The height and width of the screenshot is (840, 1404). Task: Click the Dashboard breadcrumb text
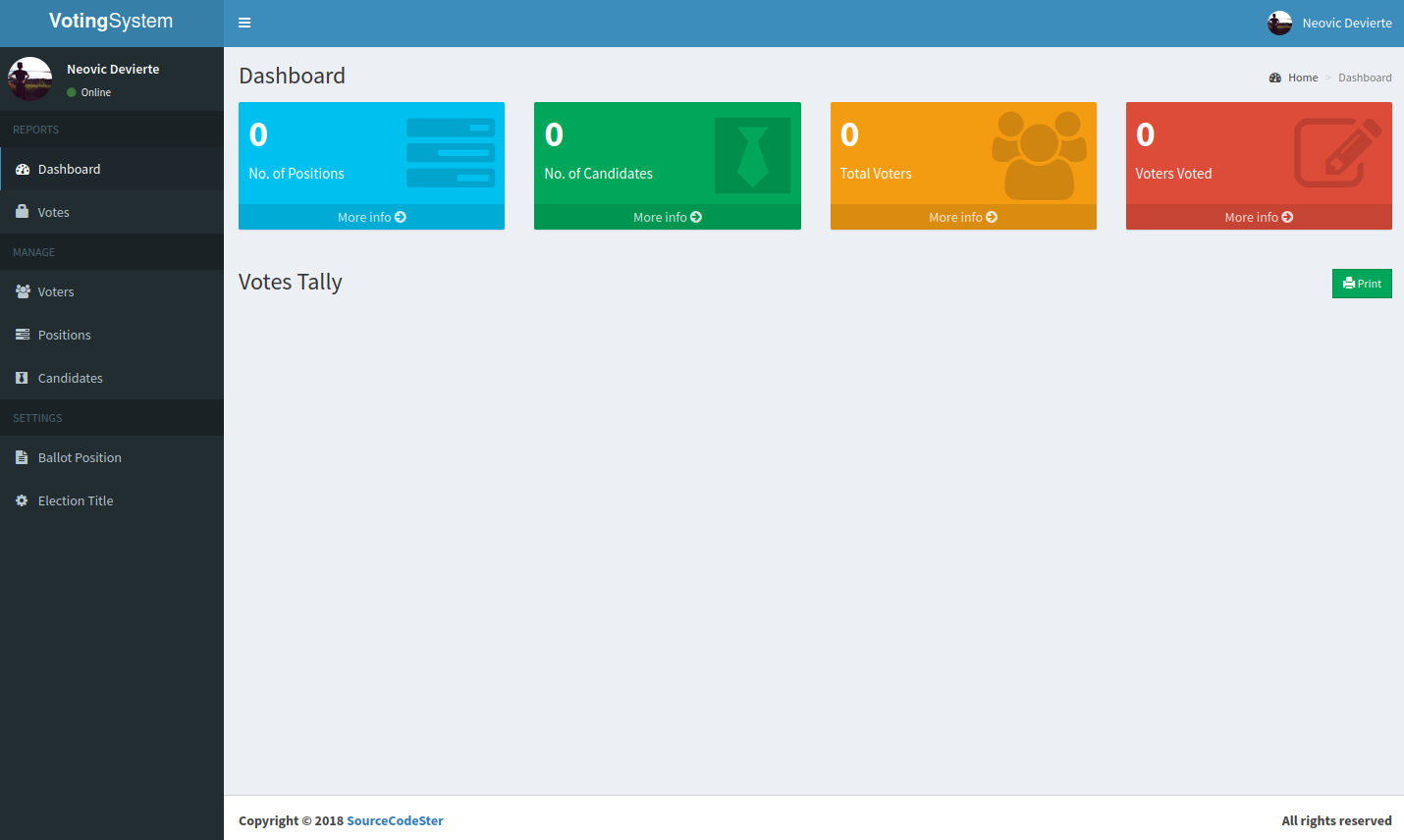tap(1365, 78)
